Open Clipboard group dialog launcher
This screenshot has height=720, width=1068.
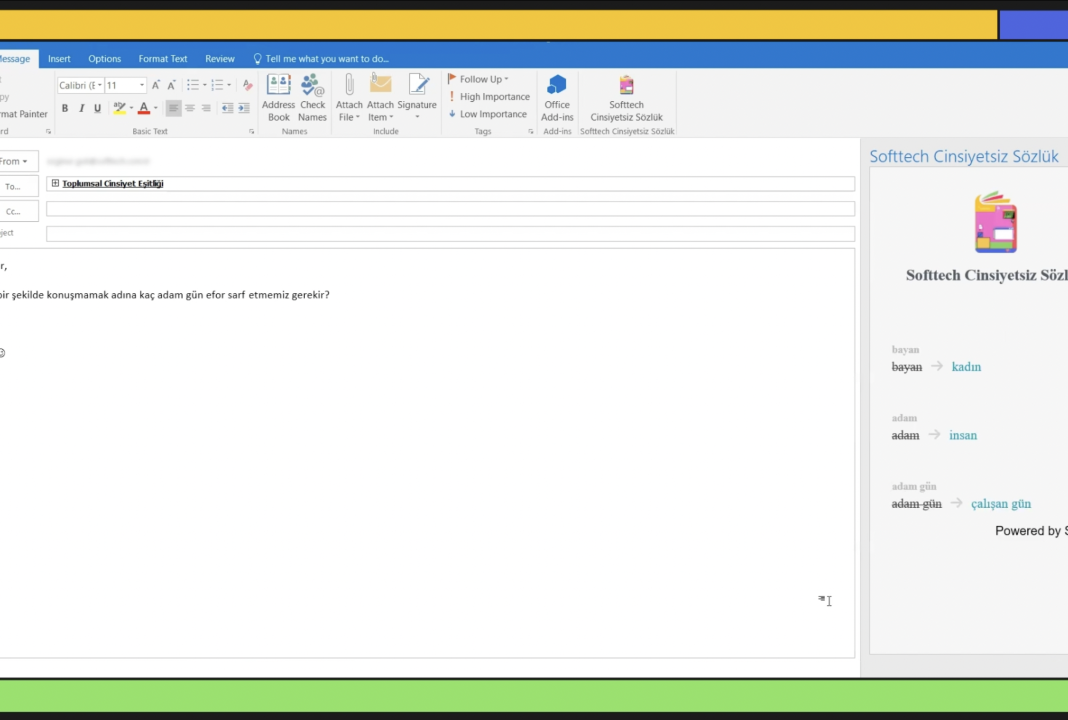[48, 131]
